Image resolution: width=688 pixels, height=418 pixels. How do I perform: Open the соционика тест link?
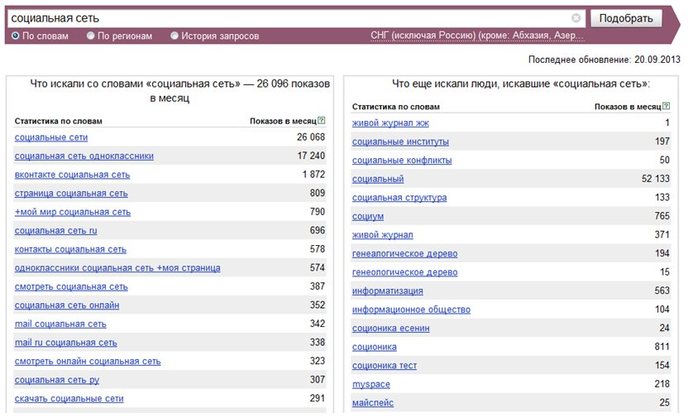384,365
